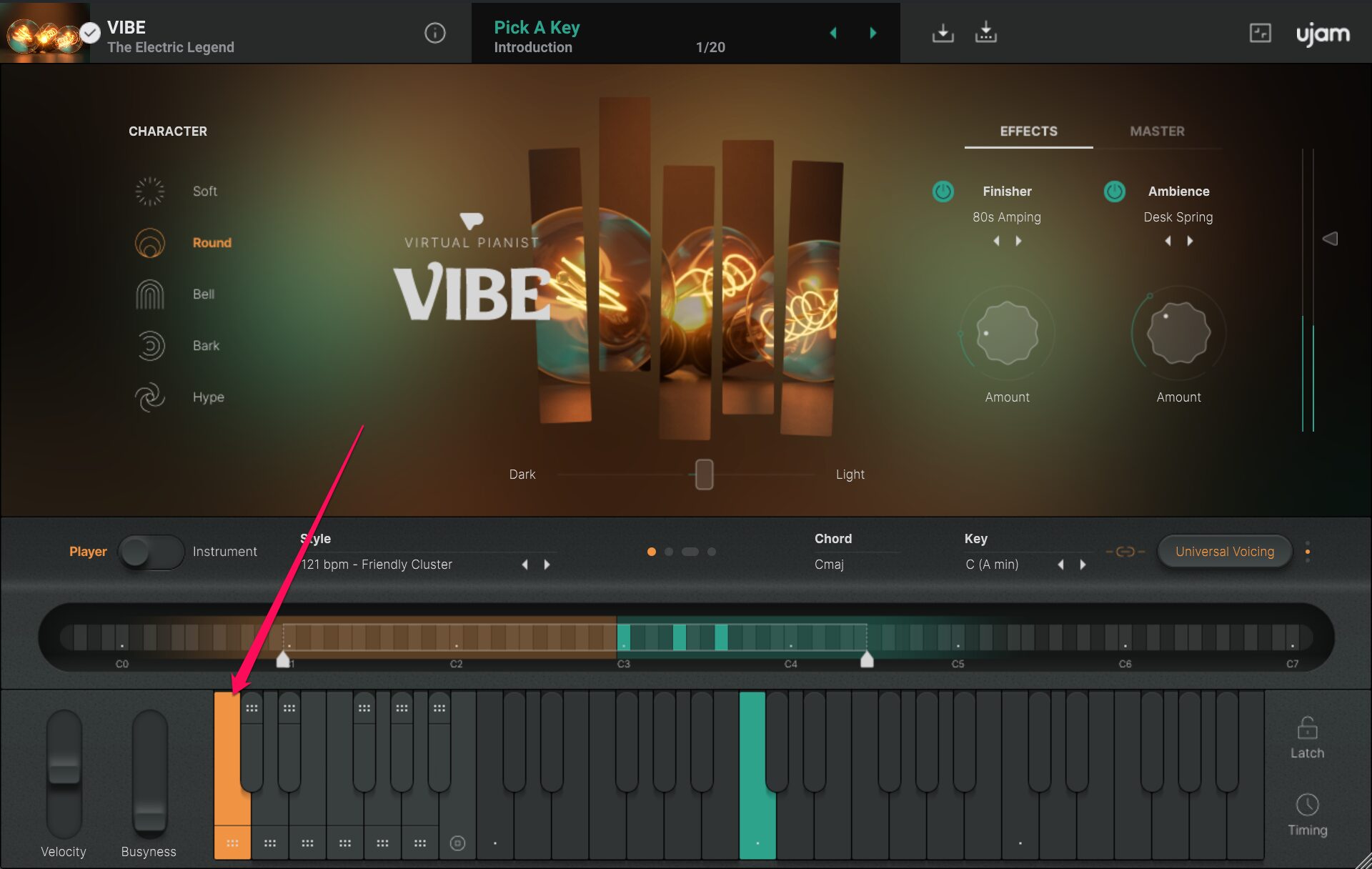Viewport: 1372px width, 869px height.
Task: Select previous Key with left arrow
Action: [1061, 565]
